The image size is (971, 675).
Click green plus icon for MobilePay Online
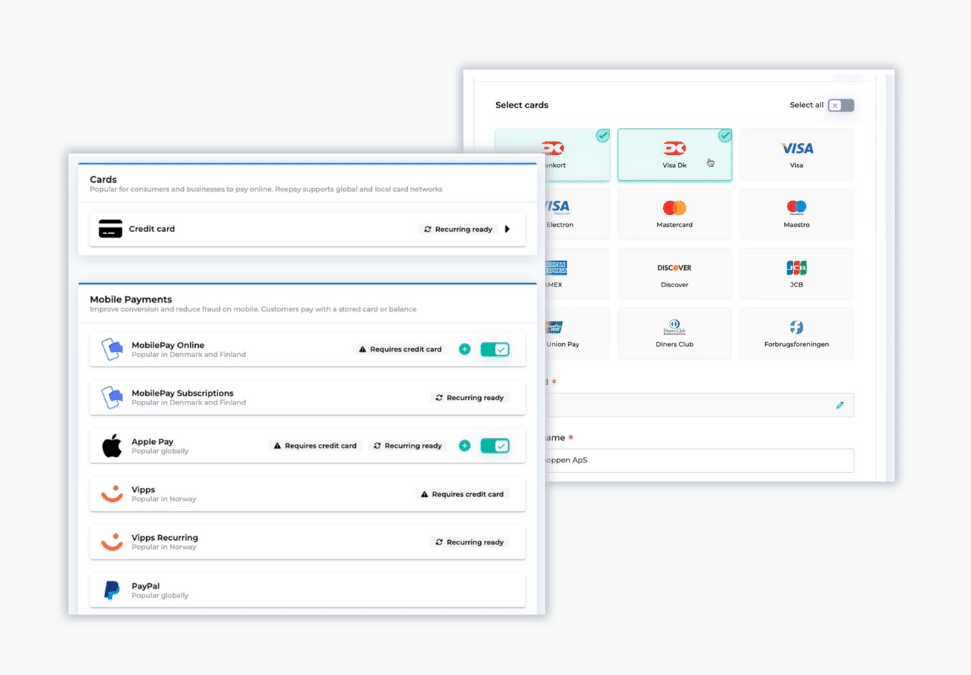464,349
